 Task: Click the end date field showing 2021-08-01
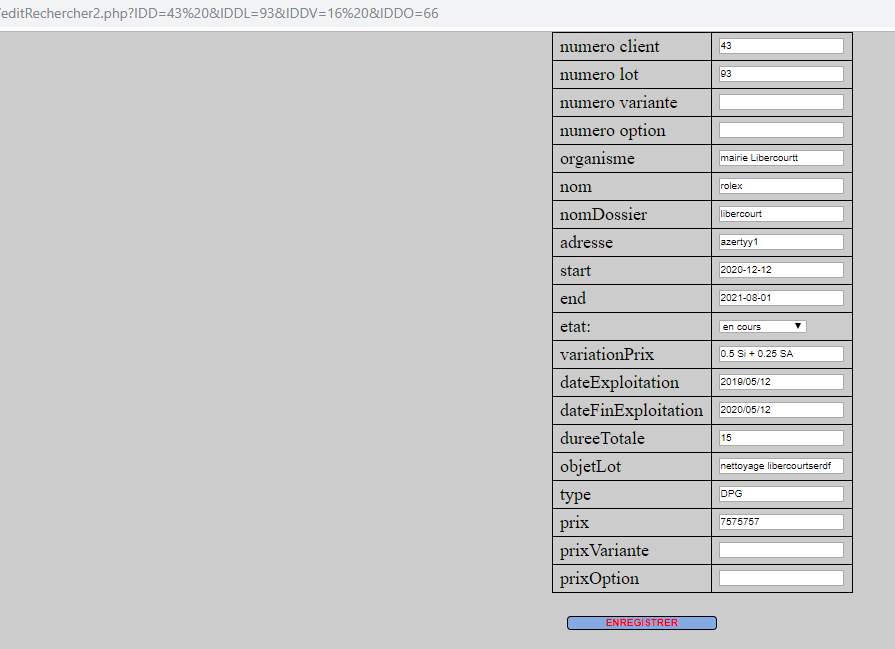[x=780, y=297]
